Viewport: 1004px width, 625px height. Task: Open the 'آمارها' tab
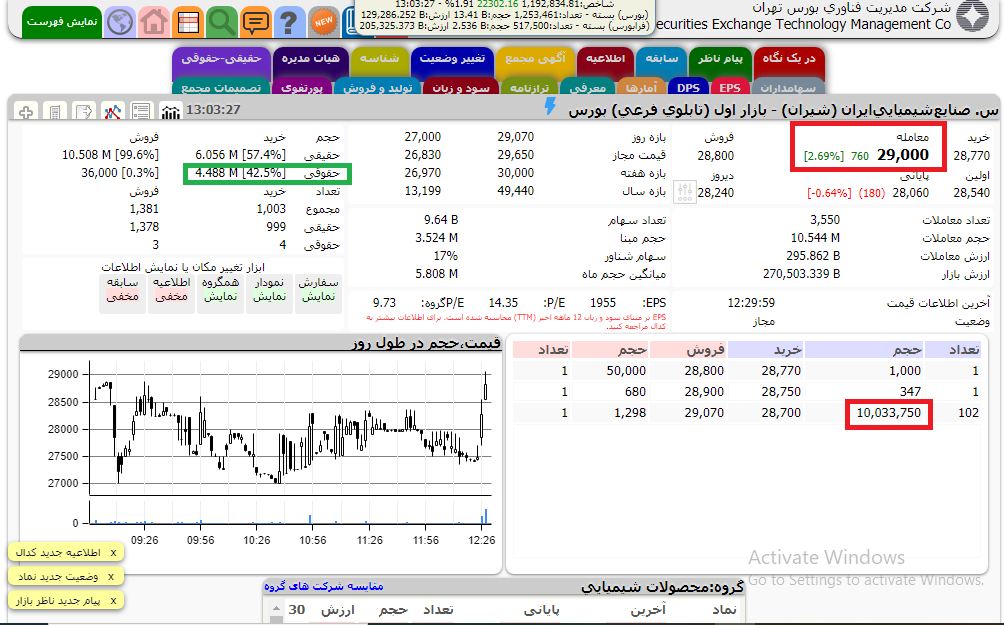coord(641,88)
